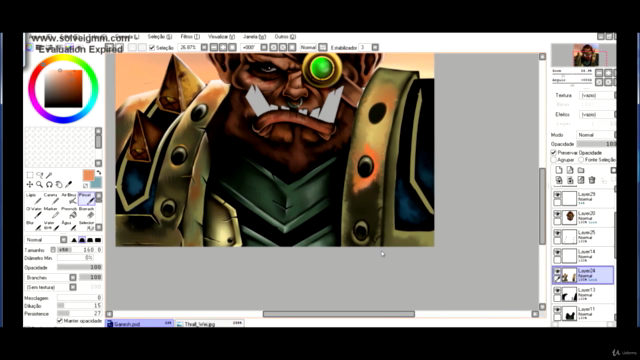This screenshot has height=360, width=640.
Task: Choose the Marker brush tool
Action: pyautogui.click(x=51, y=212)
